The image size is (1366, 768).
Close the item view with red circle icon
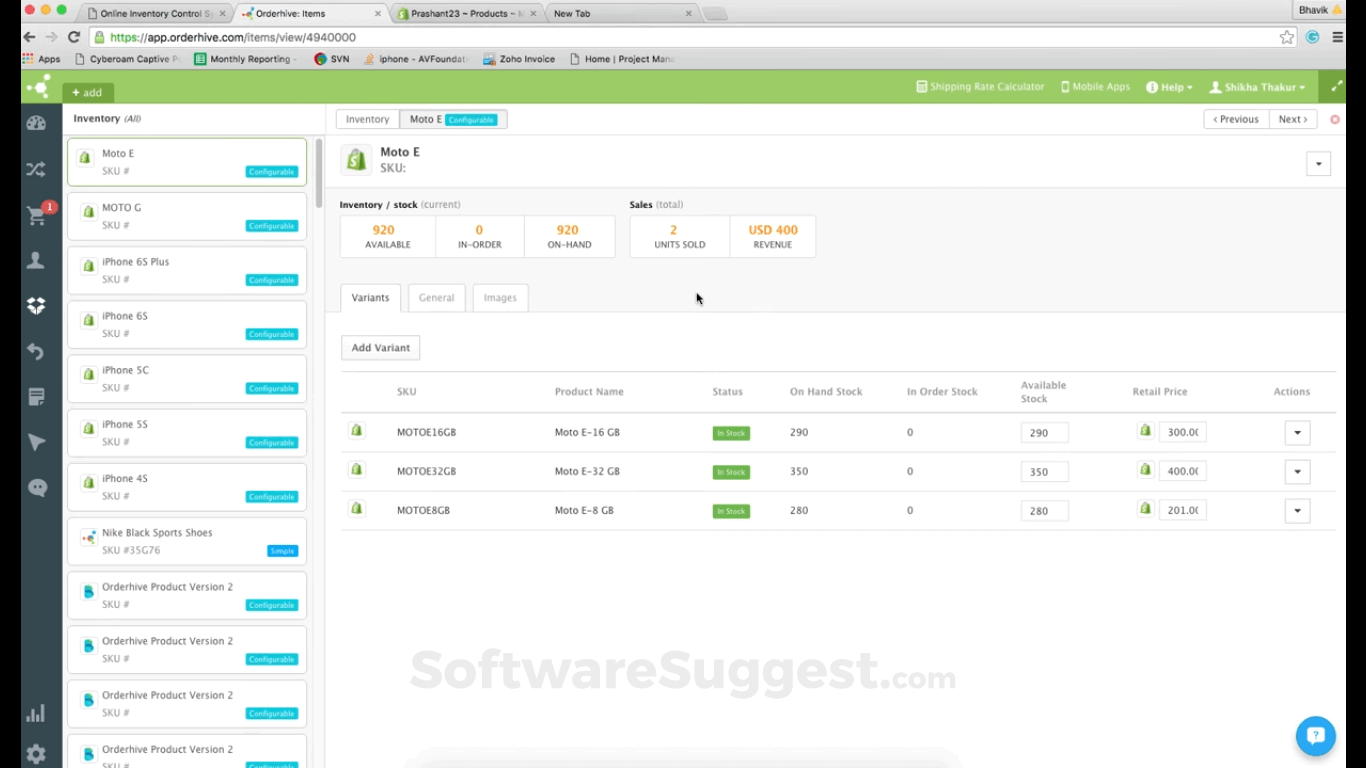click(x=1335, y=119)
